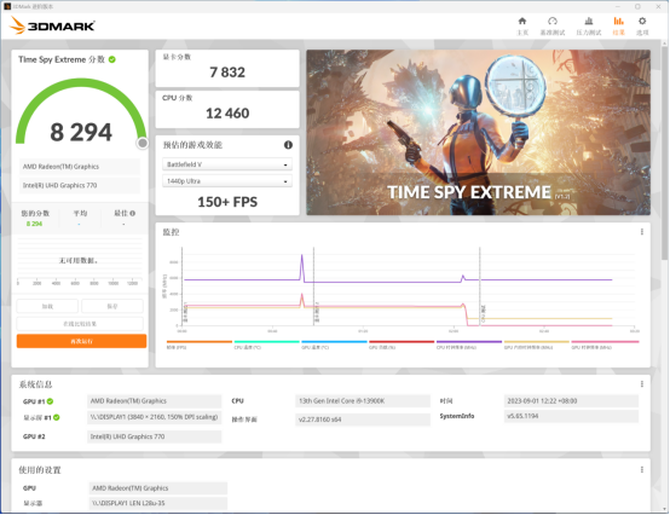
Task: Minimize the 3DMark window
Action: click(x=618, y=6)
